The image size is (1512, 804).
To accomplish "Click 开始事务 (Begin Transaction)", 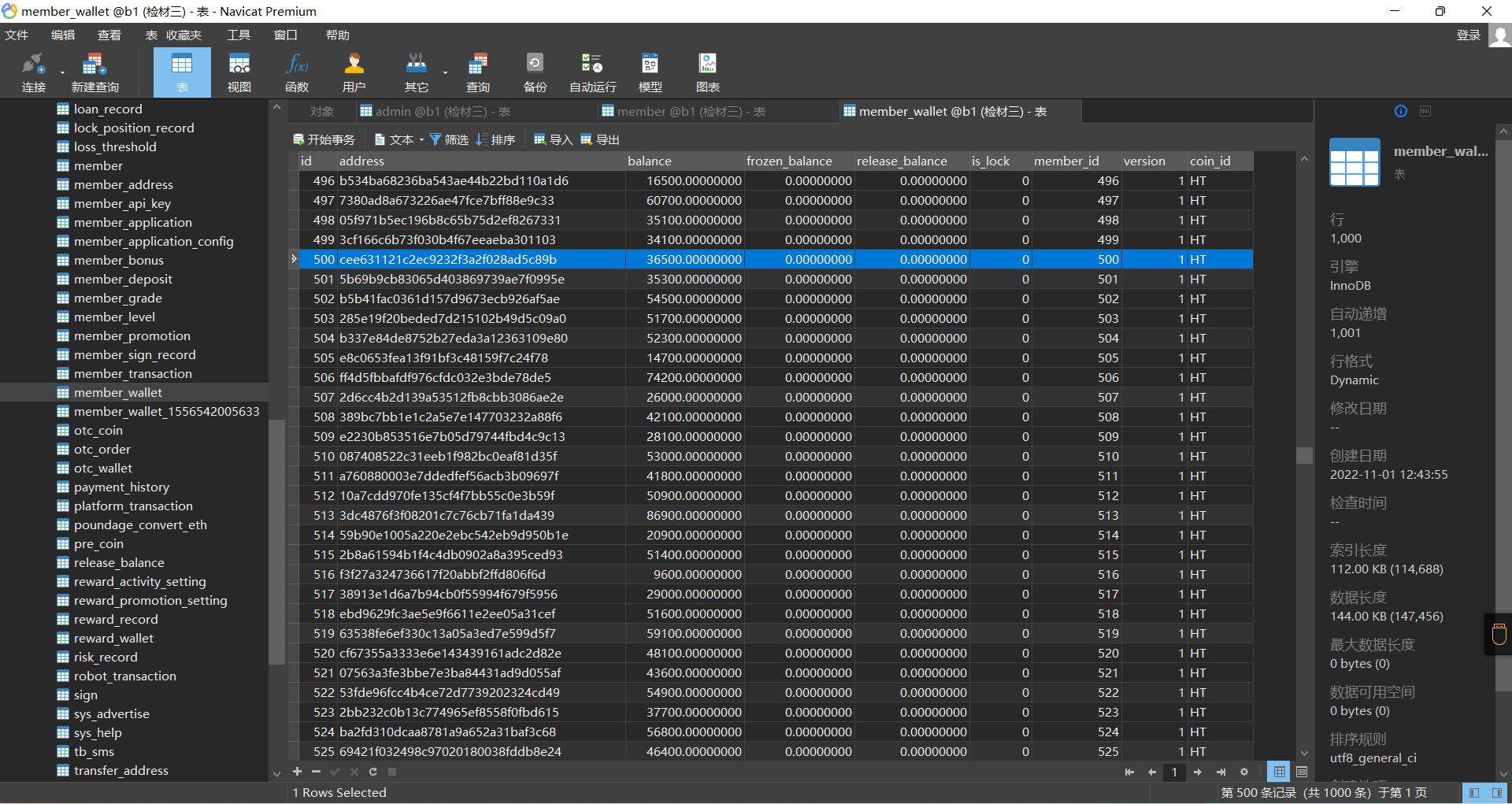I will pyautogui.click(x=324, y=139).
